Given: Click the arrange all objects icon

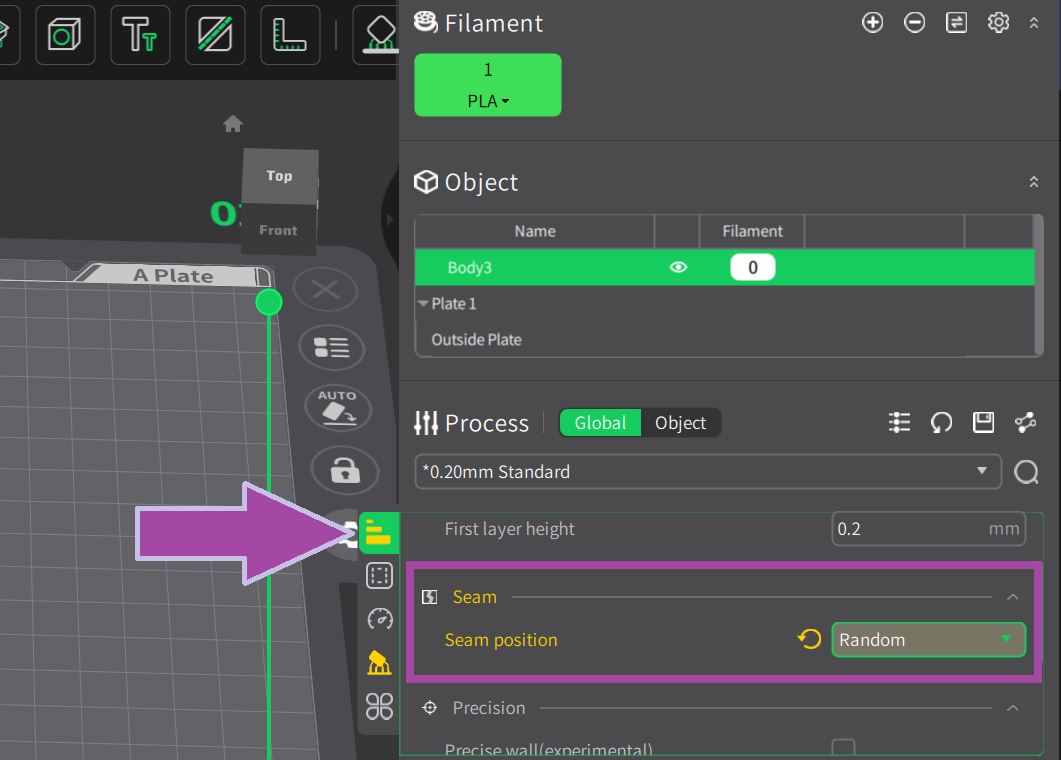Looking at the screenshot, I should point(331,348).
